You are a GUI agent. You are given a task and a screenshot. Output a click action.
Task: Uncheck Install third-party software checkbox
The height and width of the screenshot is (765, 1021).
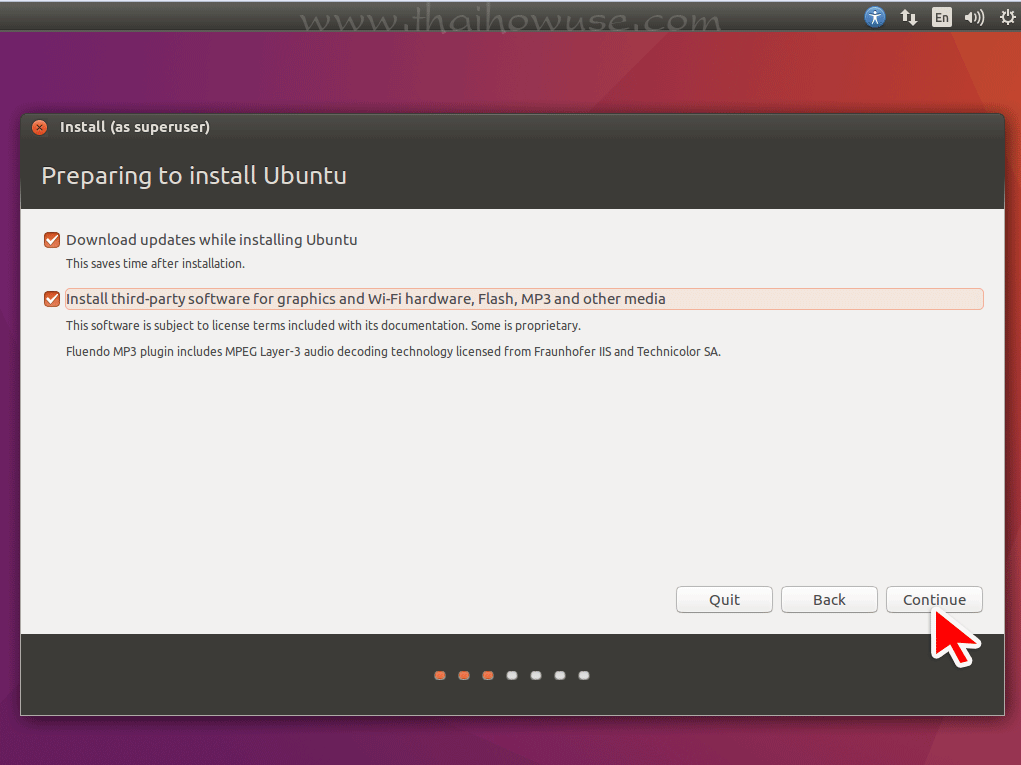tap(52, 299)
